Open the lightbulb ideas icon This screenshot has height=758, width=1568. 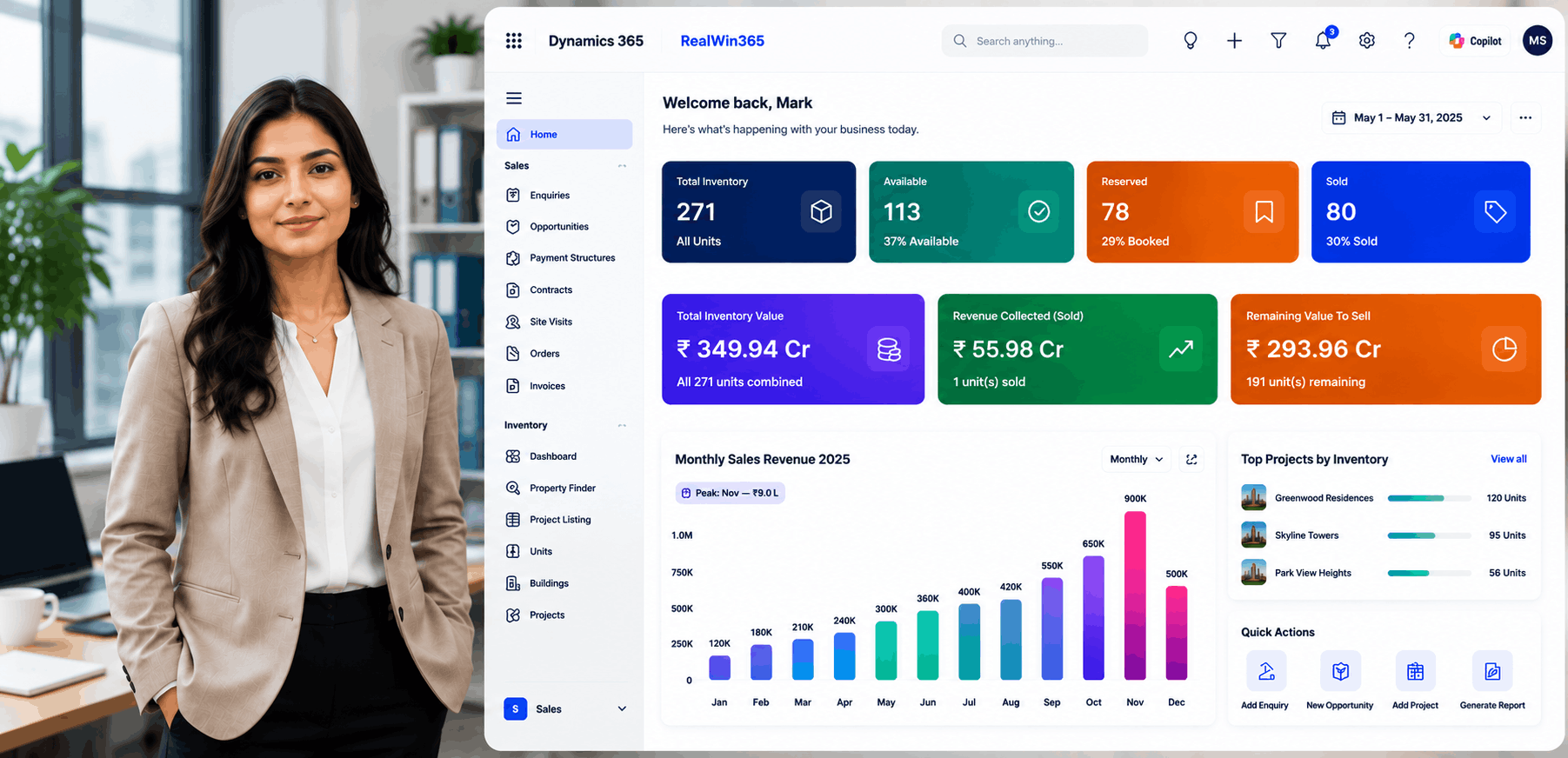click(x=1191, y=41)
